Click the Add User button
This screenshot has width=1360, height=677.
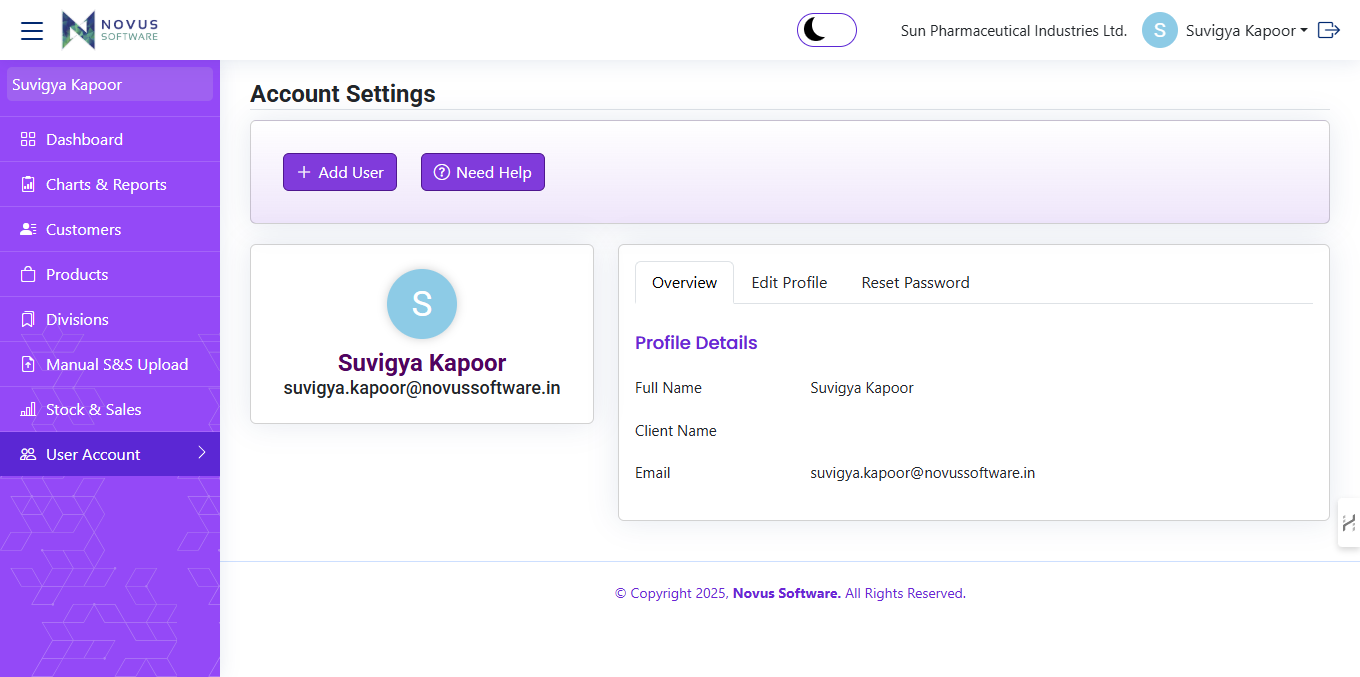click(x=340, y=172)
